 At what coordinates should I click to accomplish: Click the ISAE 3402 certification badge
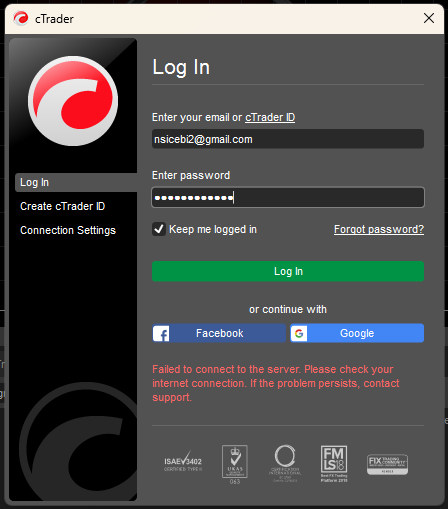[x=183, y=462]
